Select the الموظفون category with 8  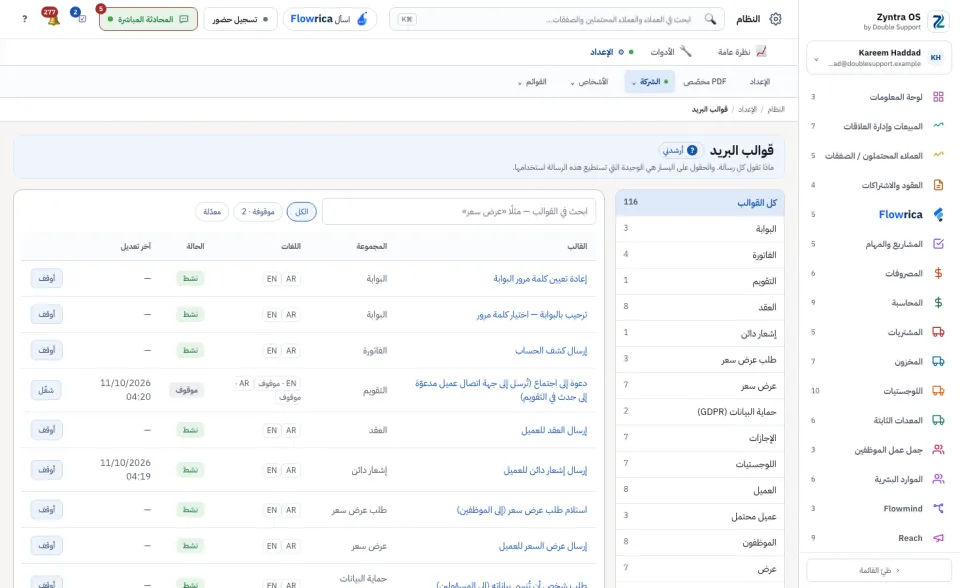click(700, 543)
